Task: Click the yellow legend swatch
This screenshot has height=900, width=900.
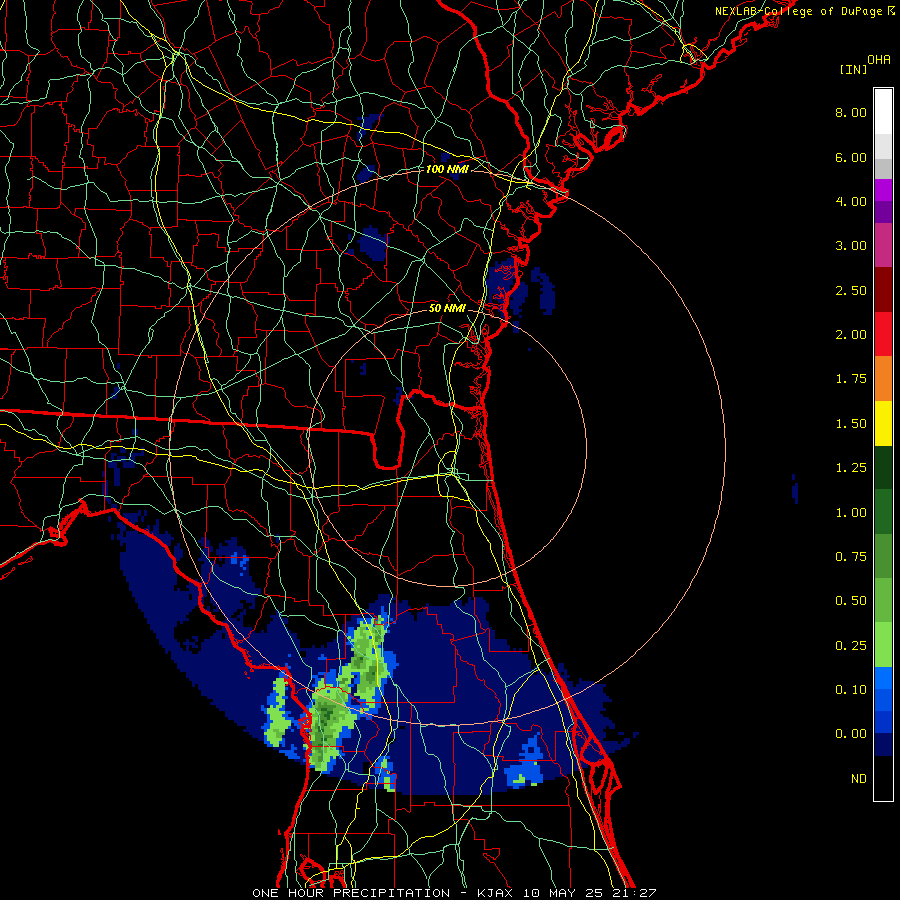Action: (883, 423)
